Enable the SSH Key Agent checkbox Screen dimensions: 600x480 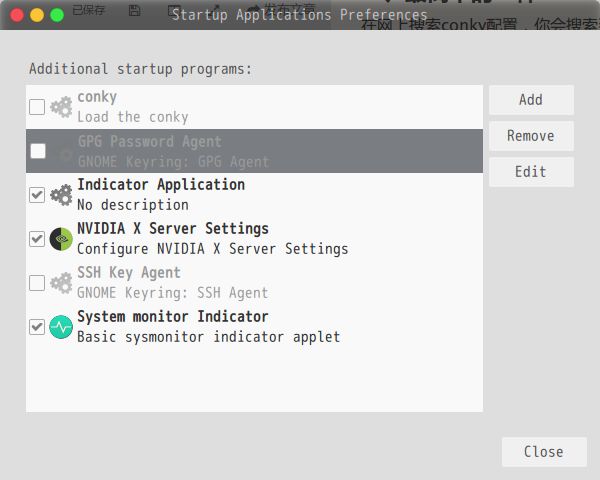pyautogui.click(x=37, y=283)
